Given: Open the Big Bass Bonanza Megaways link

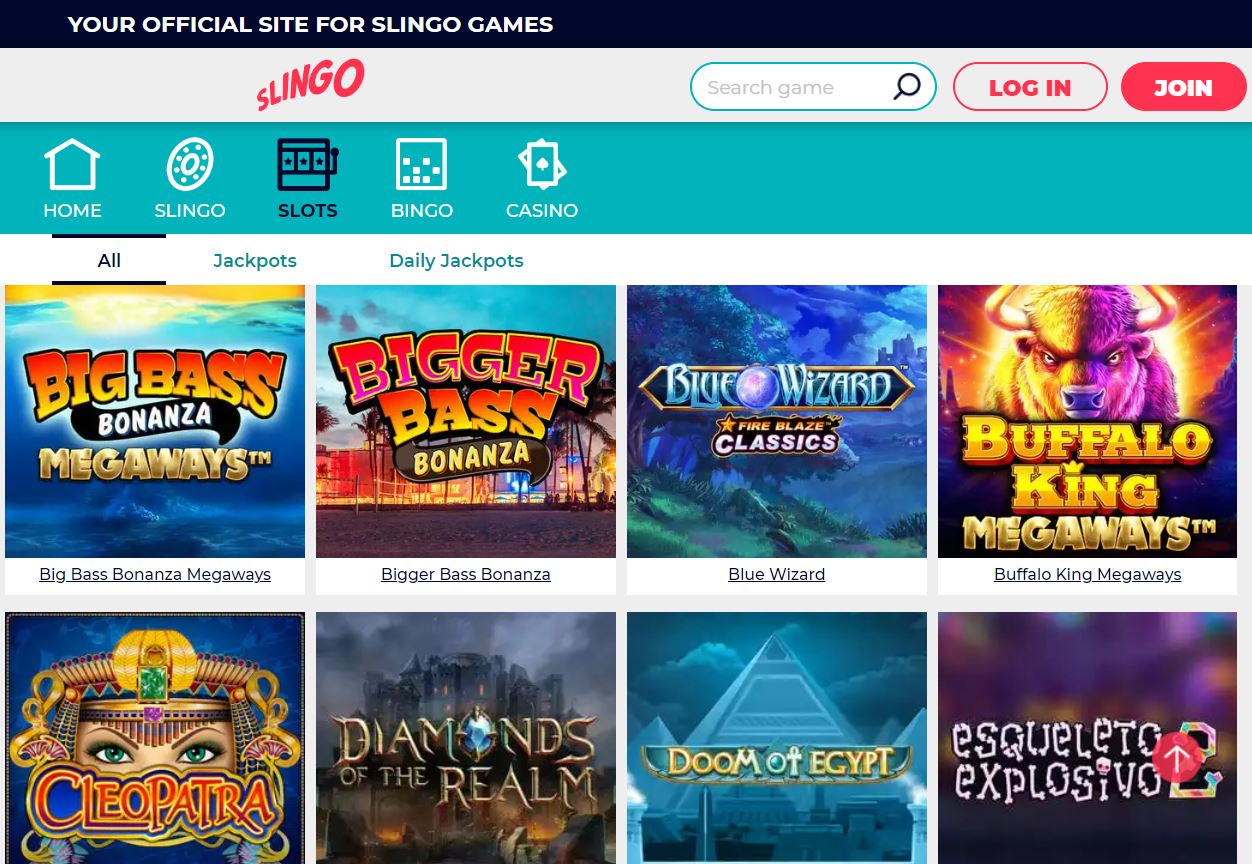Looking at the screenshot, I should pyautogui.click(x=155, y=575).
